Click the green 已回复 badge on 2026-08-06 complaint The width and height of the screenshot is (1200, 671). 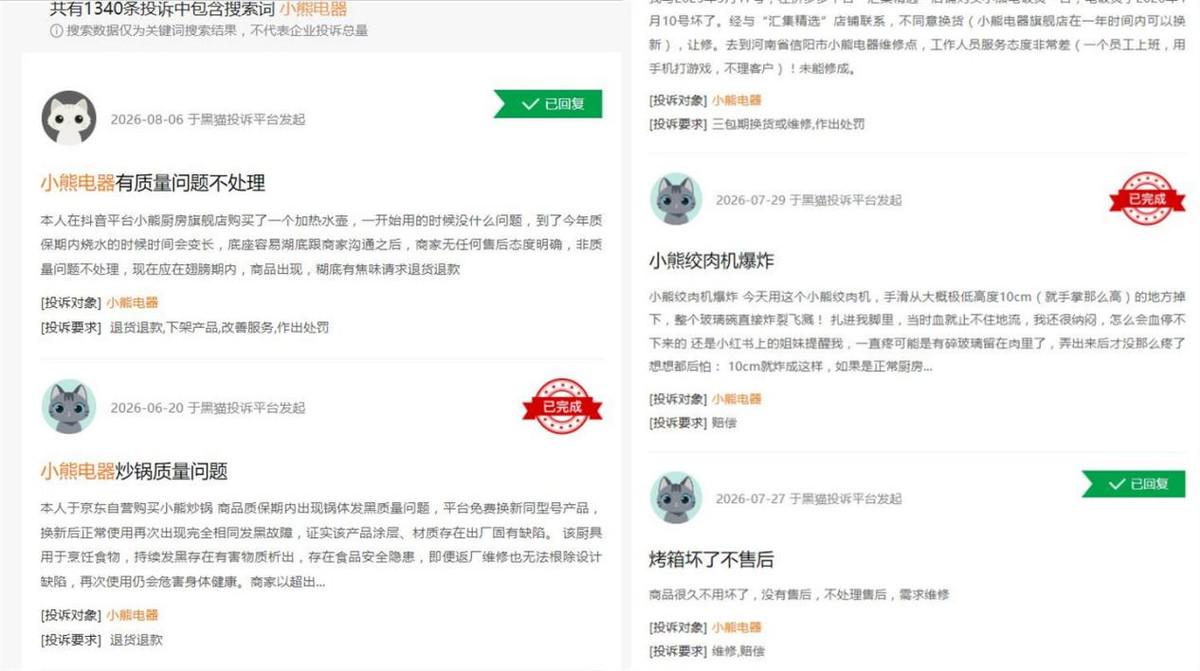click(548, 103)
